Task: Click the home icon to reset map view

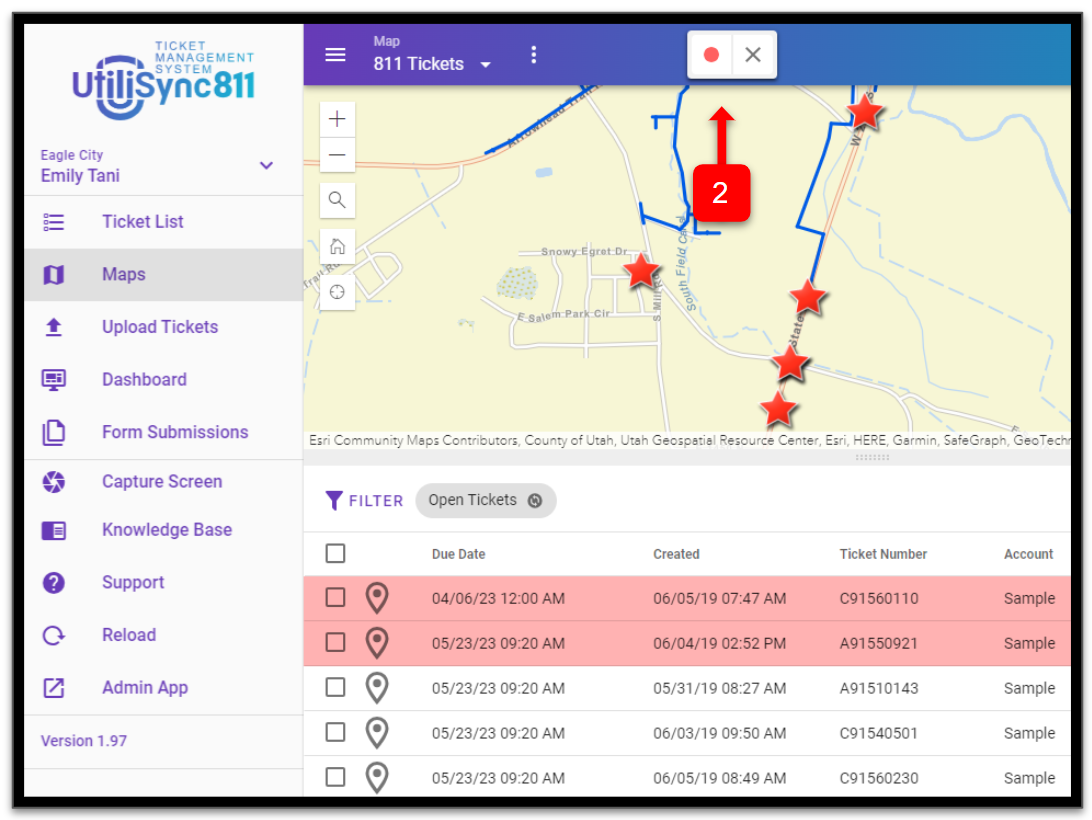Action: coord(337,246)
